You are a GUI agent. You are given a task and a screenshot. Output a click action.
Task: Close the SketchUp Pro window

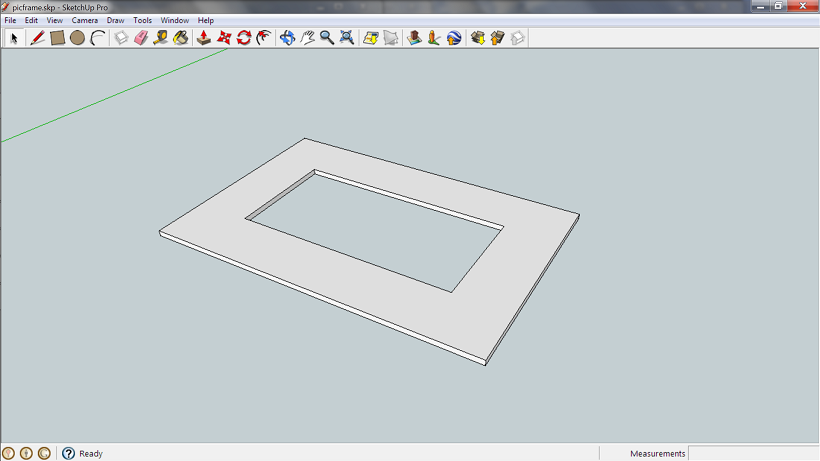(x=803, y=6)
